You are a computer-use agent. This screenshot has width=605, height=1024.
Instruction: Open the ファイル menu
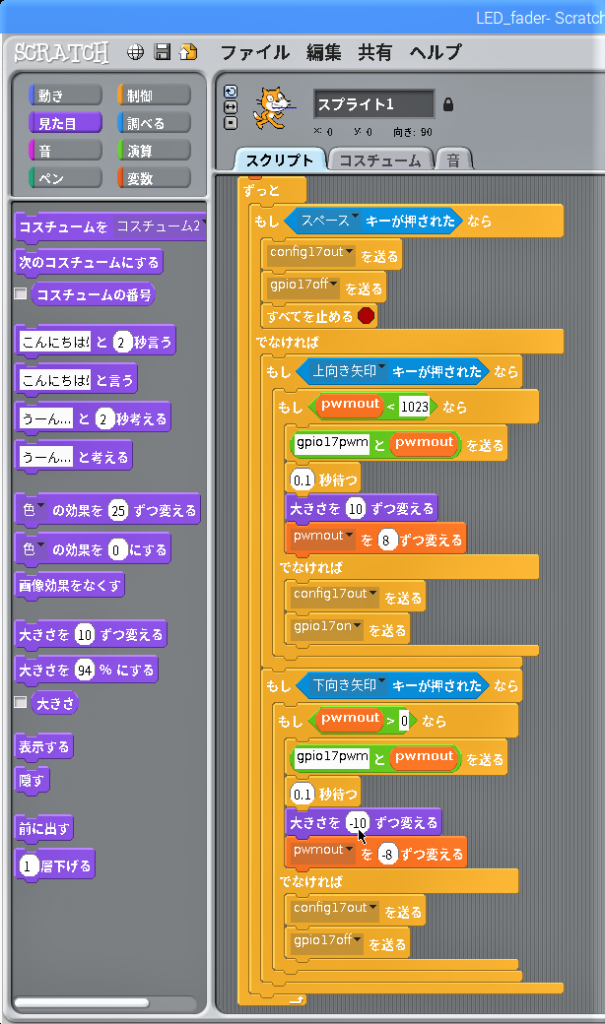click(255, 52)
